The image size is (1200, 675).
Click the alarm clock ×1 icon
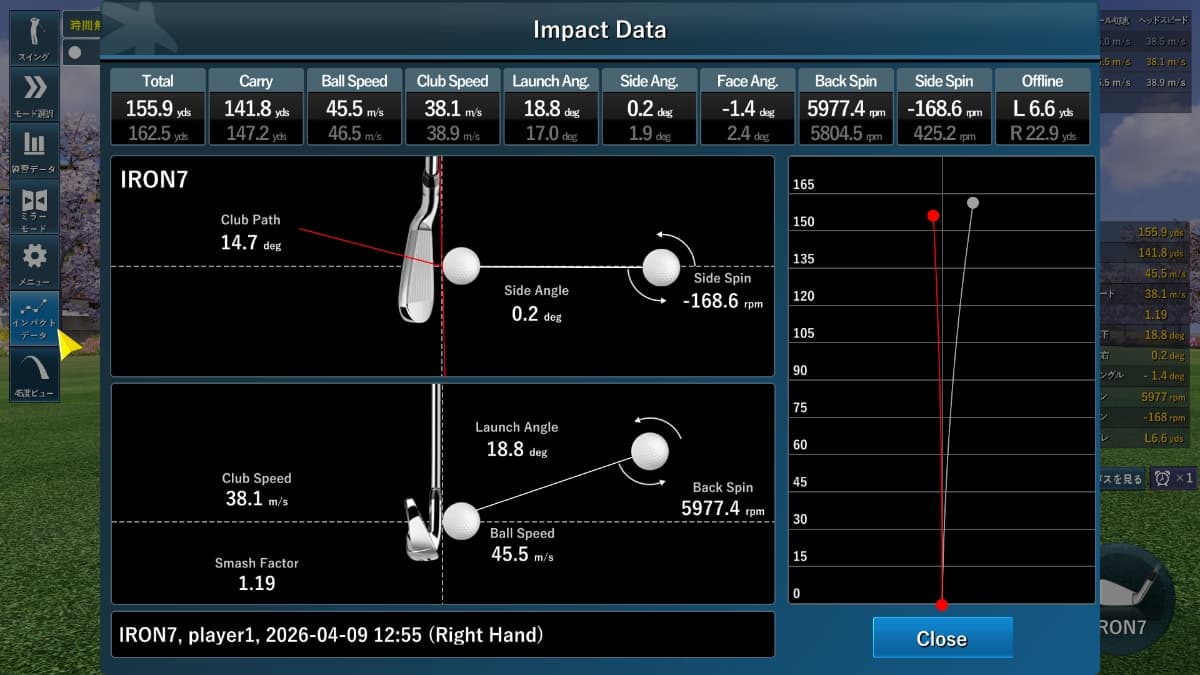(1173, 478)
